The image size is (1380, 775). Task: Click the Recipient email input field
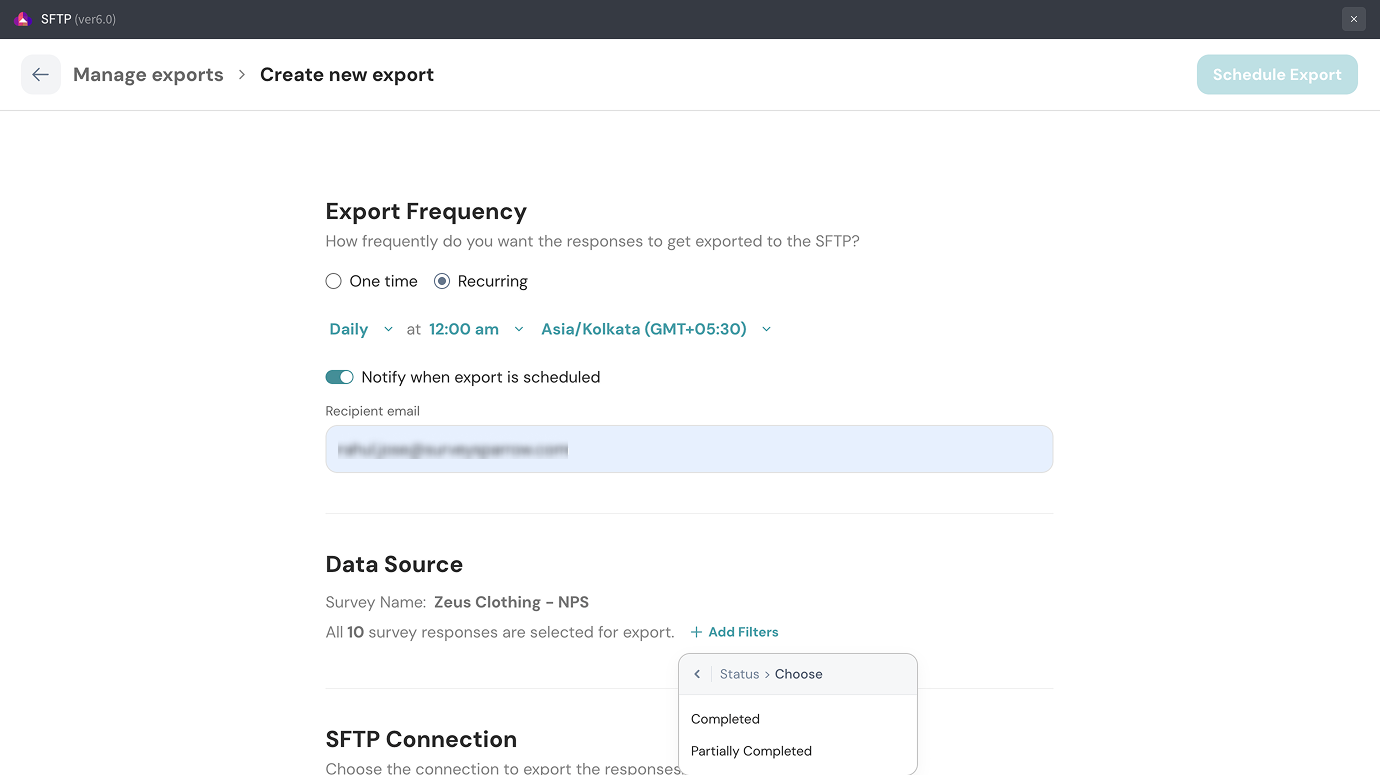tap(689, 449)
